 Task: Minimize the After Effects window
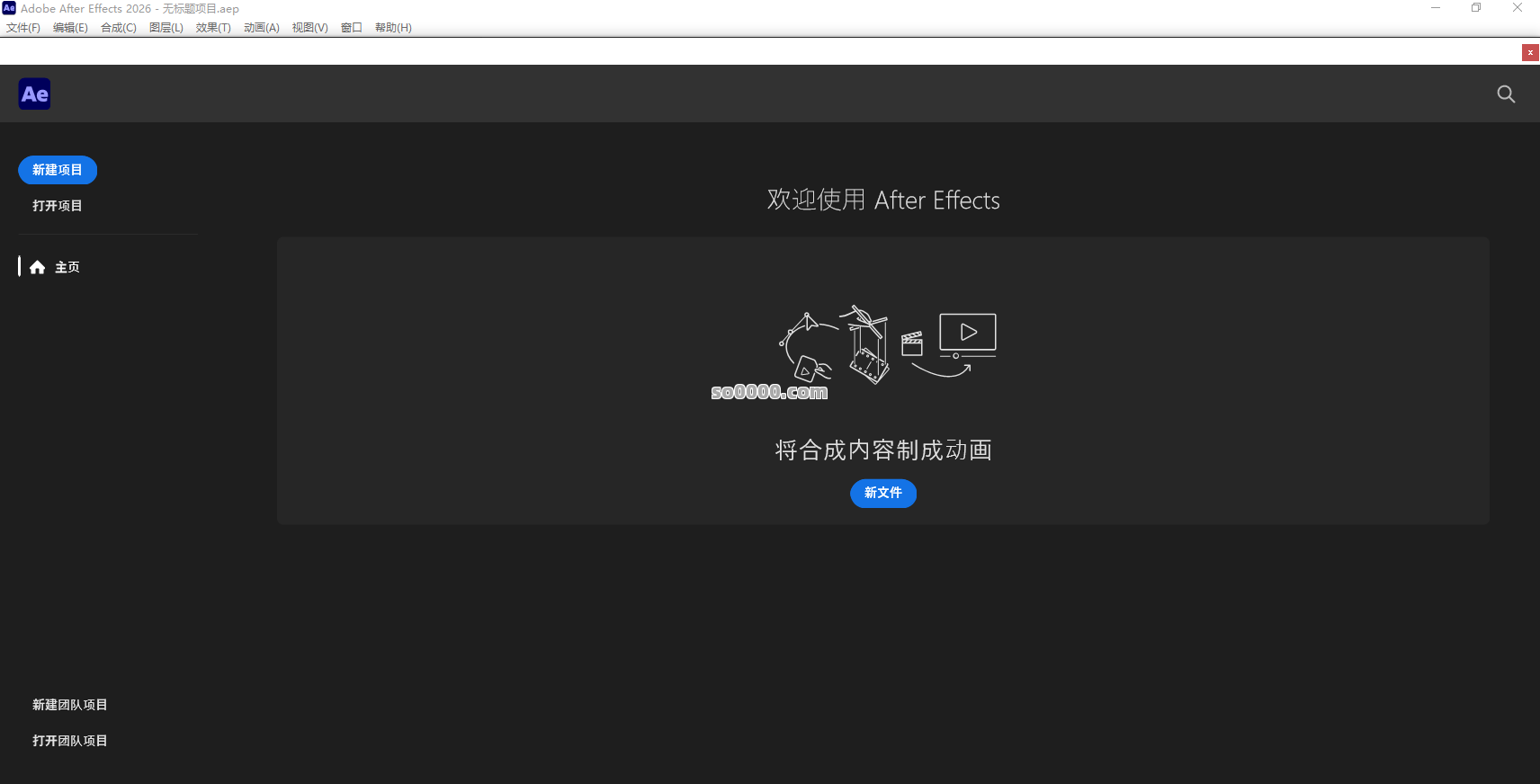pos(1436,8)
